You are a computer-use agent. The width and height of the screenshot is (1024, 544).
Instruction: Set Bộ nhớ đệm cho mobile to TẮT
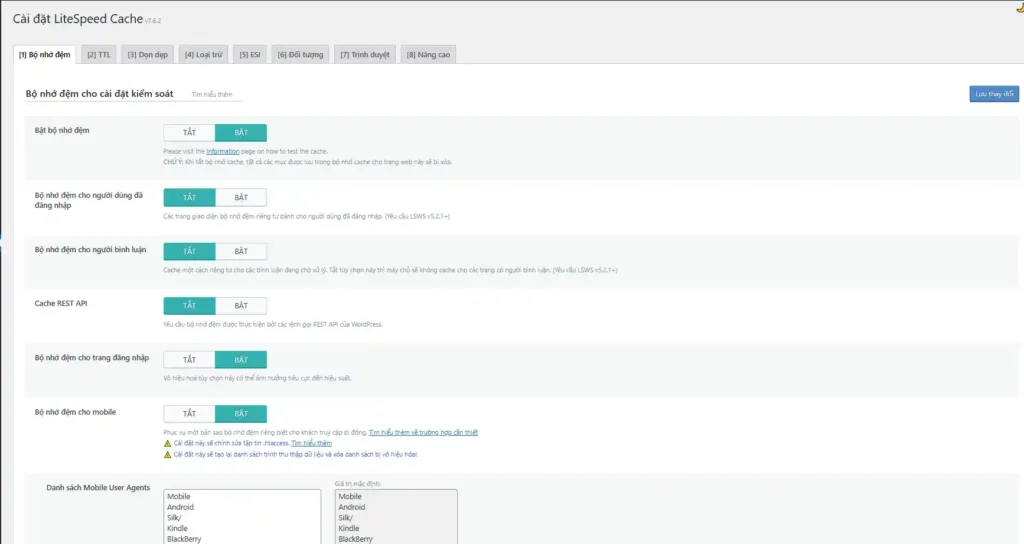tap(189, 414)
